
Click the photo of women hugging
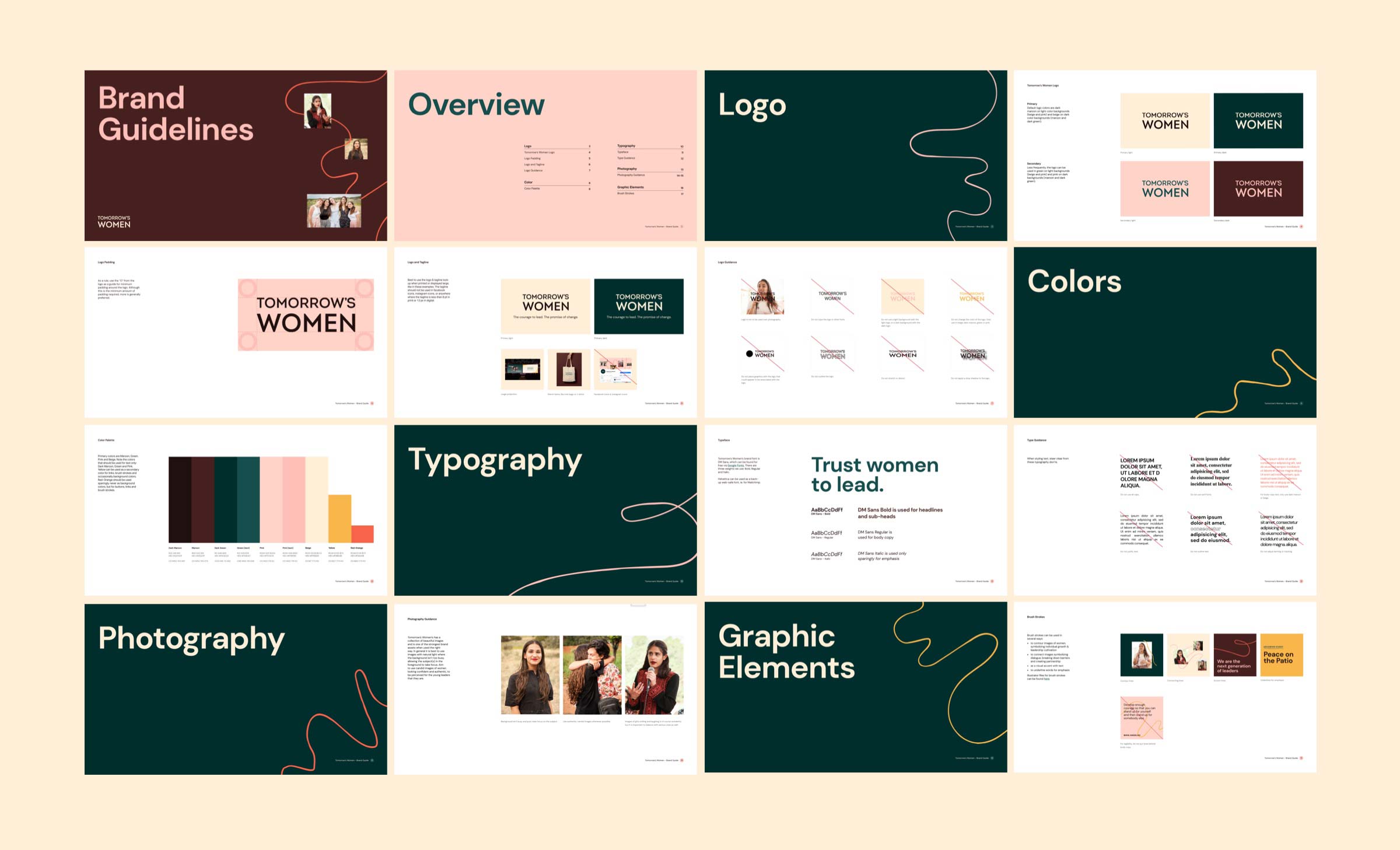(591, 675)
